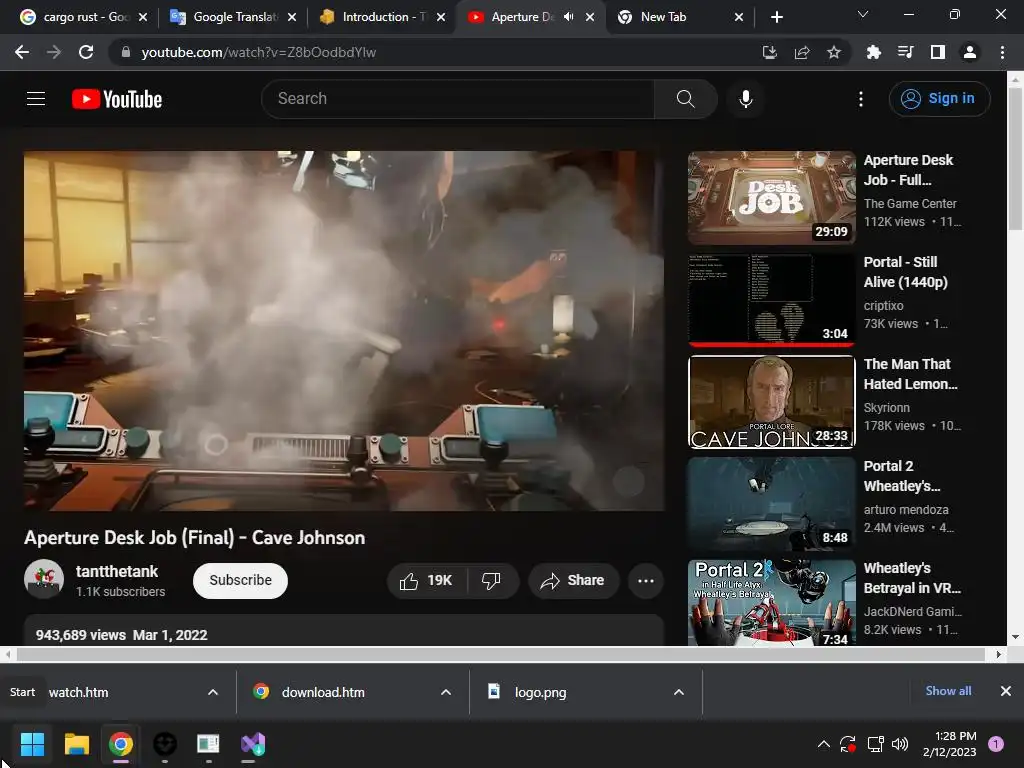Open the clock showing 1:28 PM
The image size is (1024, 768).
tap(950, 744)
